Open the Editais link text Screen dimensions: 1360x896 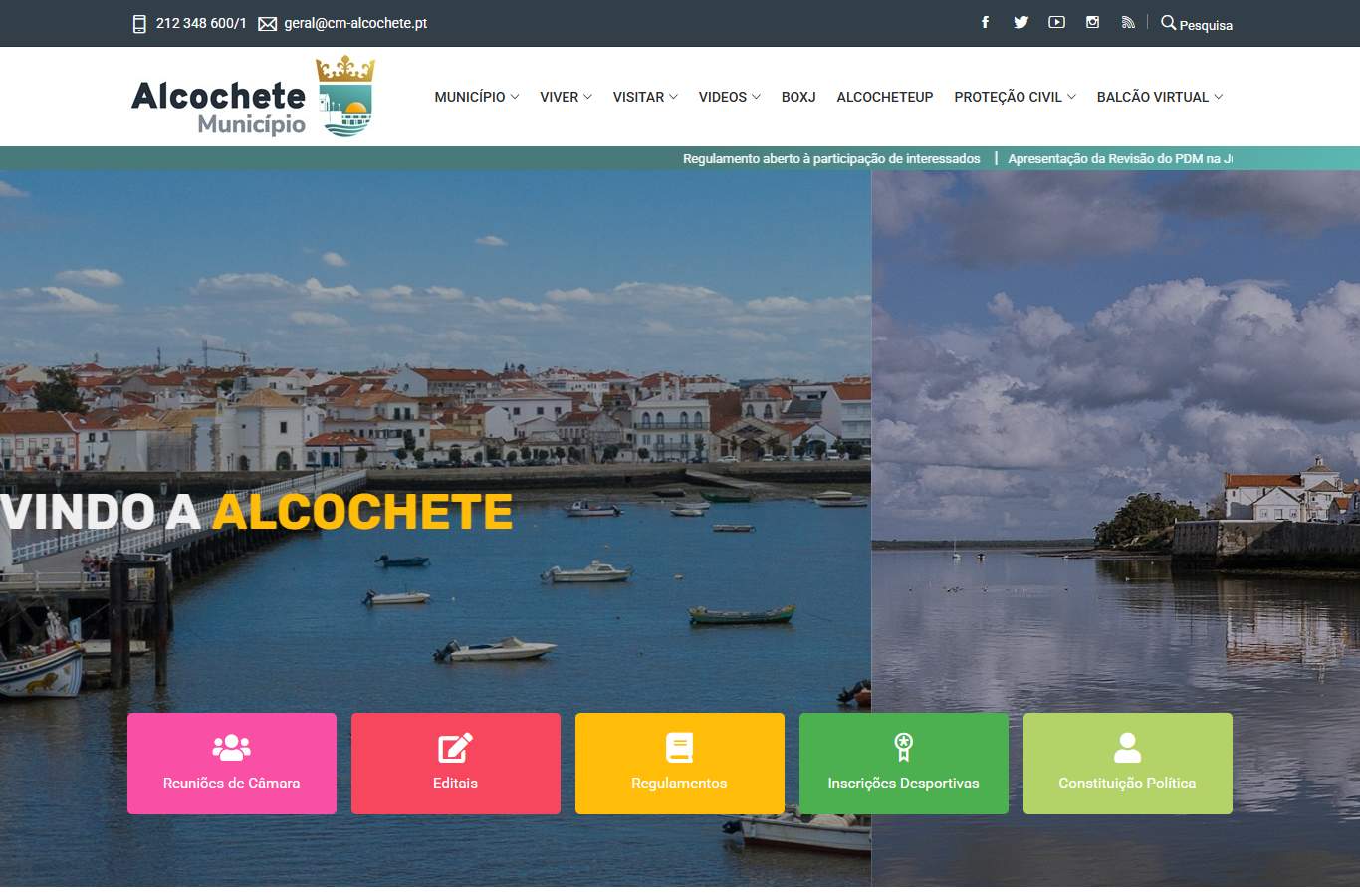(x=455, y=784)
